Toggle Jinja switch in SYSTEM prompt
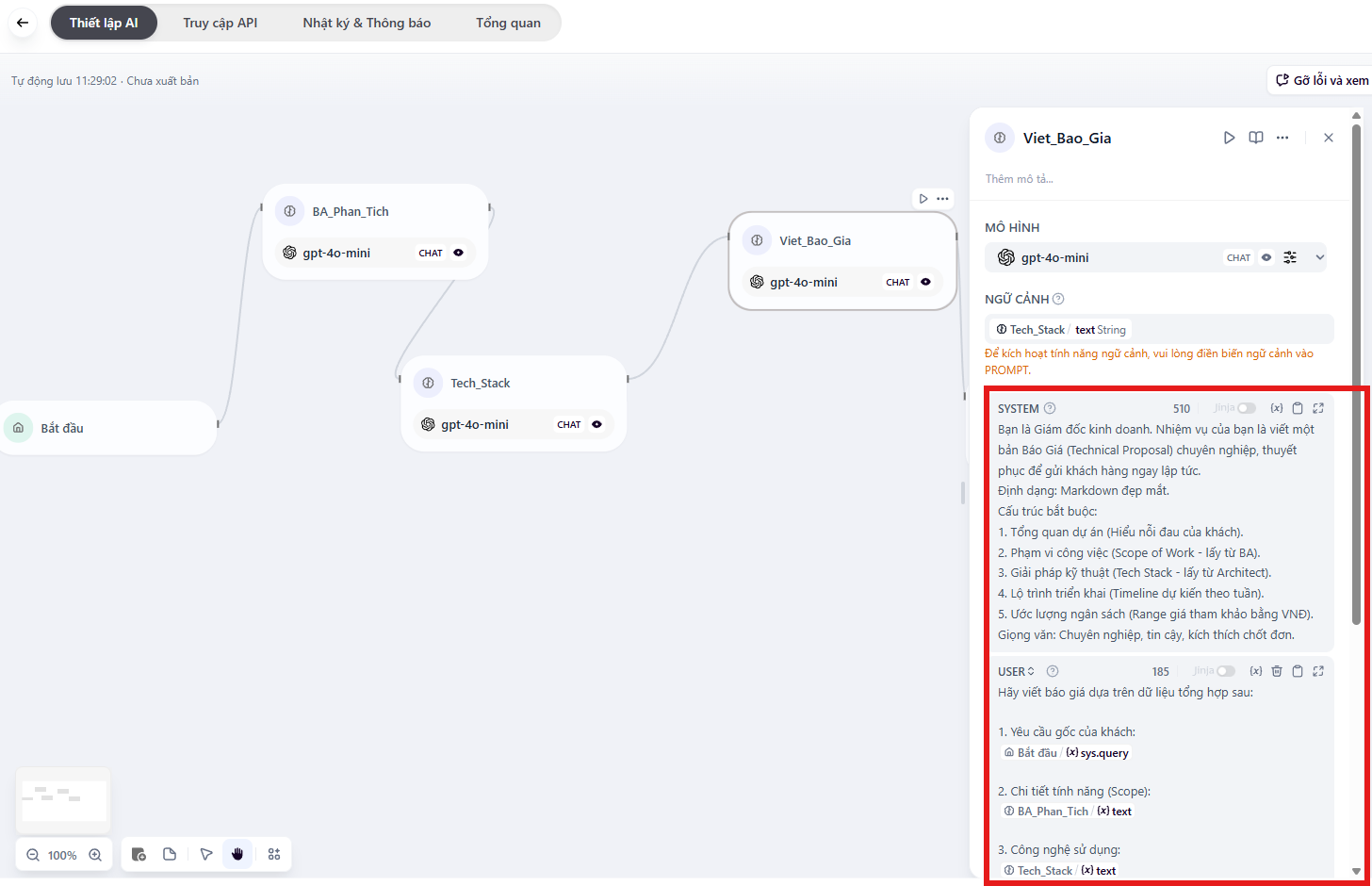 pyautogui.click(x=1246, y=408)
